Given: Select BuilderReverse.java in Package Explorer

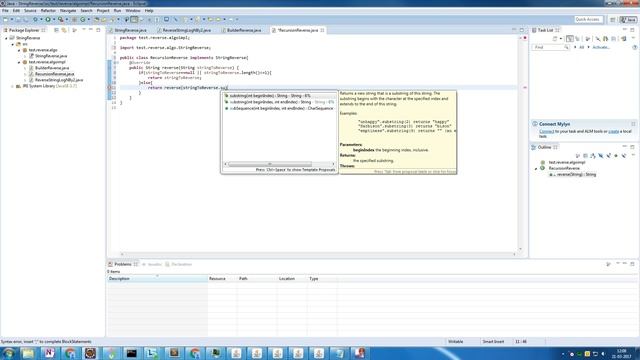Looking at the screenshot, I should click(51, 68).
